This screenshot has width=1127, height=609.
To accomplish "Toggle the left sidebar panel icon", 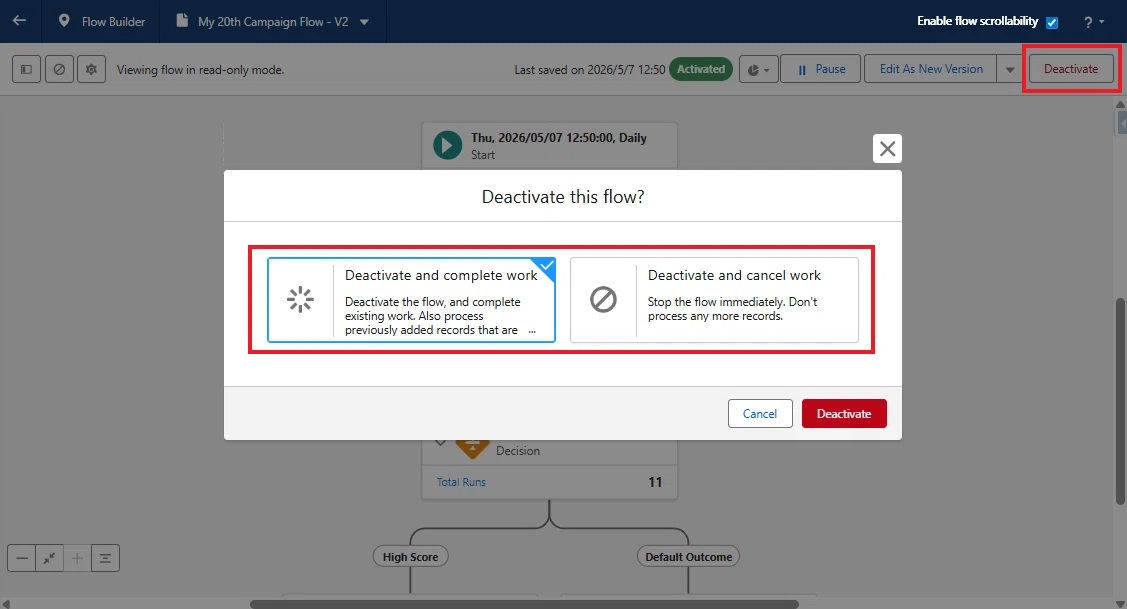I will click(x=27, y=69).
